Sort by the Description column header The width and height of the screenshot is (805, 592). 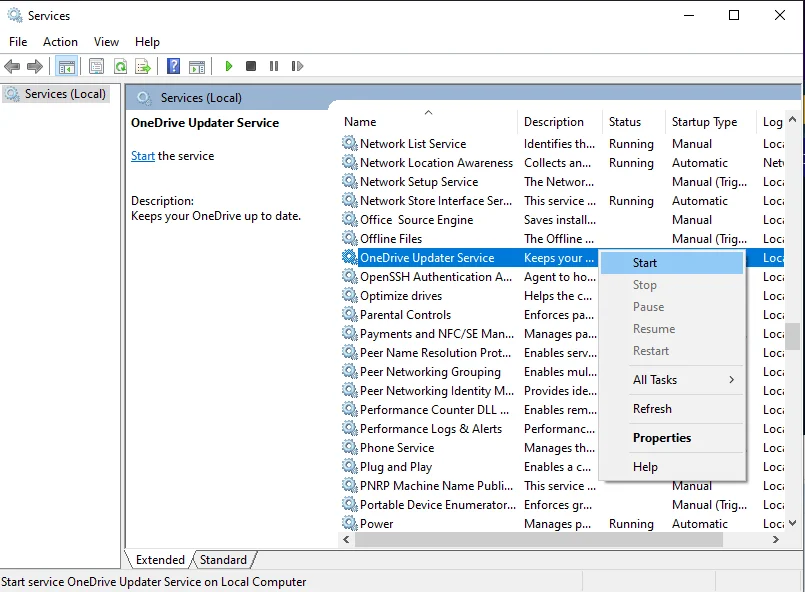[559, 122]
